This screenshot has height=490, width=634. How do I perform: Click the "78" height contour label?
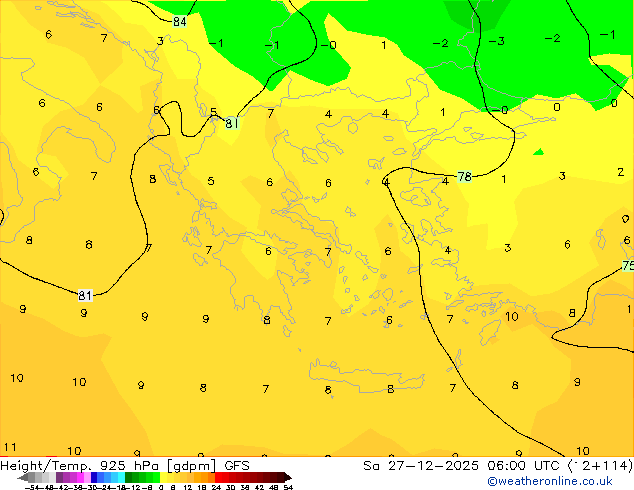click(465, 177)
